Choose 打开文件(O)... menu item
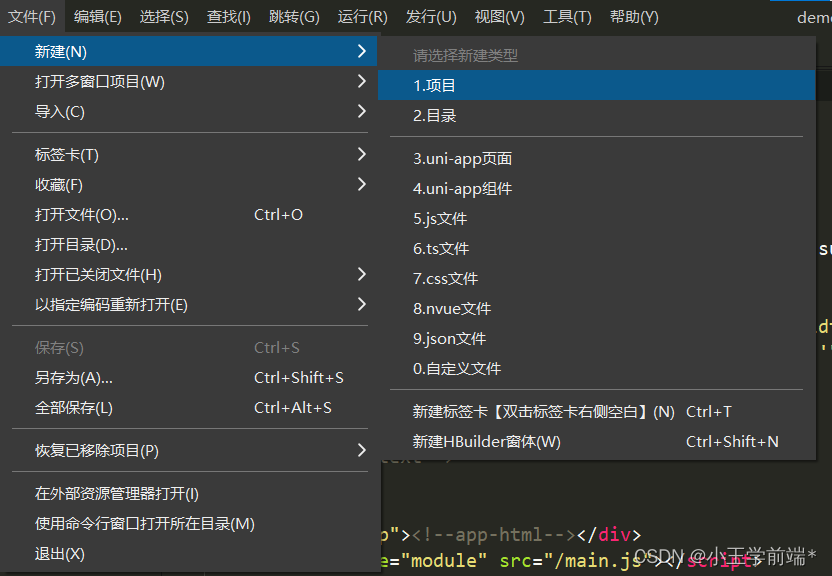 click(x=188, y=215)
